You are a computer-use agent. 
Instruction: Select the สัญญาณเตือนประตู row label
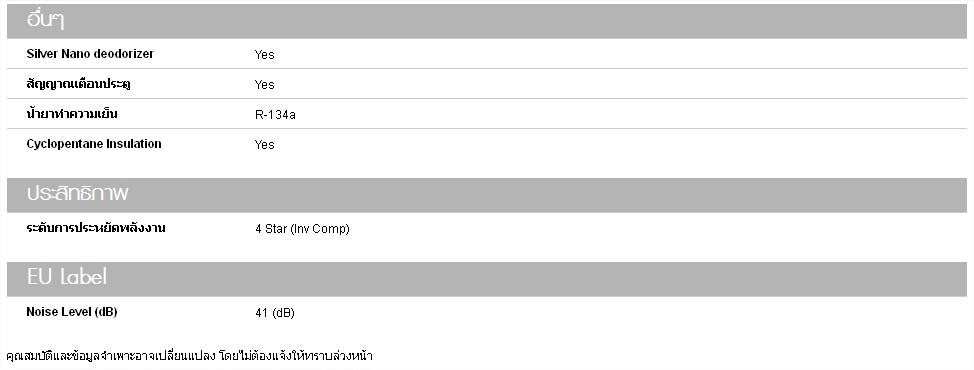(78, 84)
